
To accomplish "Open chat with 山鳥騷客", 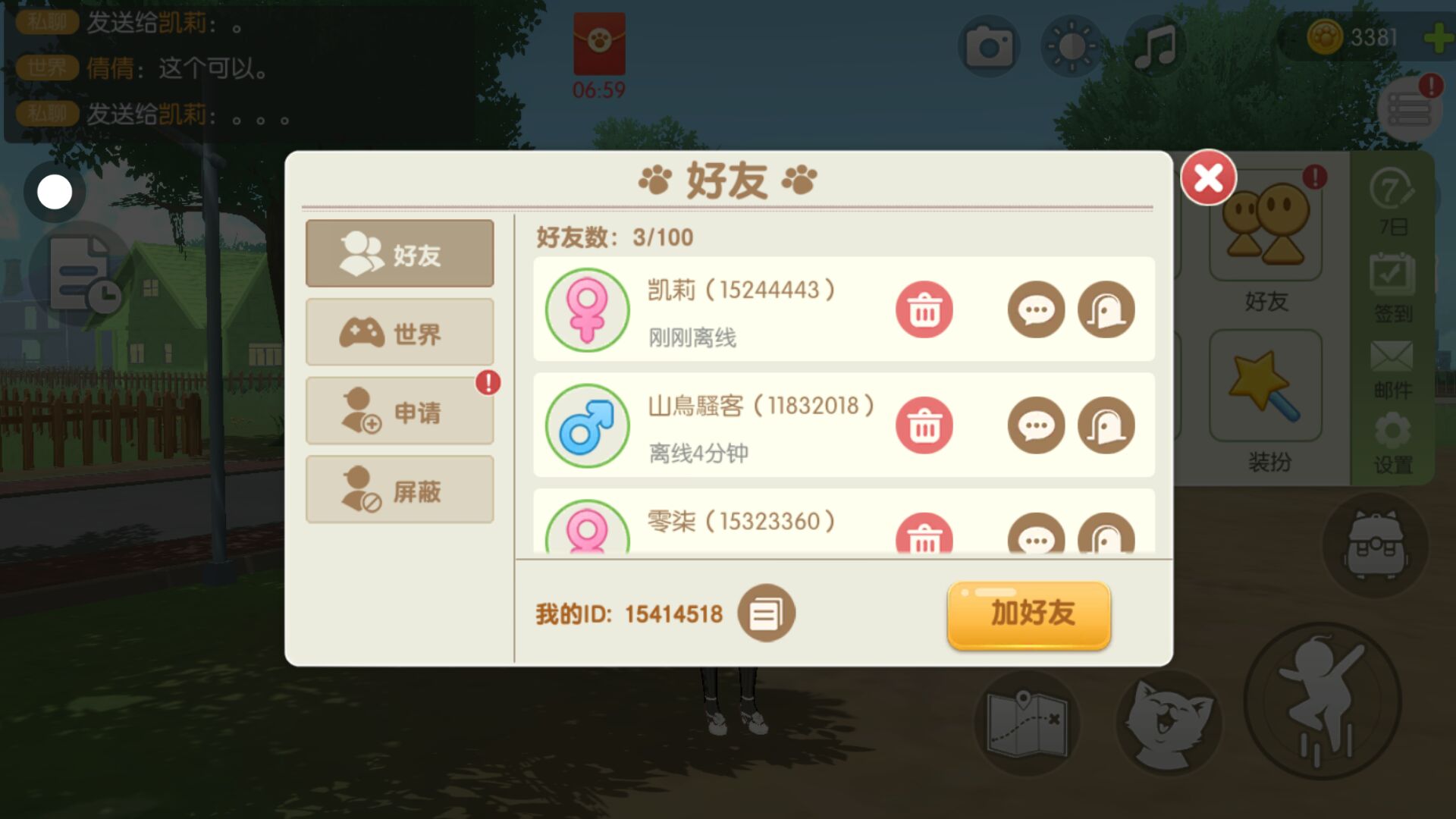I will point(1036,425).
